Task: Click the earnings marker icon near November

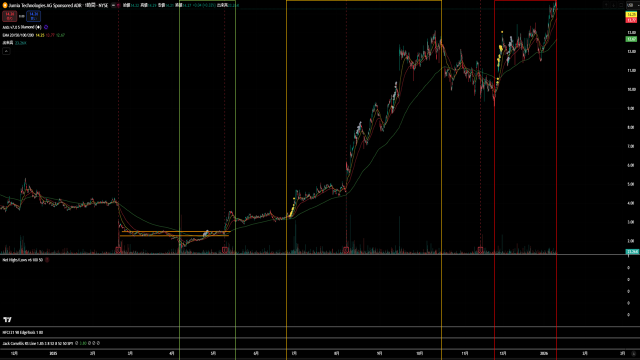Action: pyautogui.click(x=480, y=250)
